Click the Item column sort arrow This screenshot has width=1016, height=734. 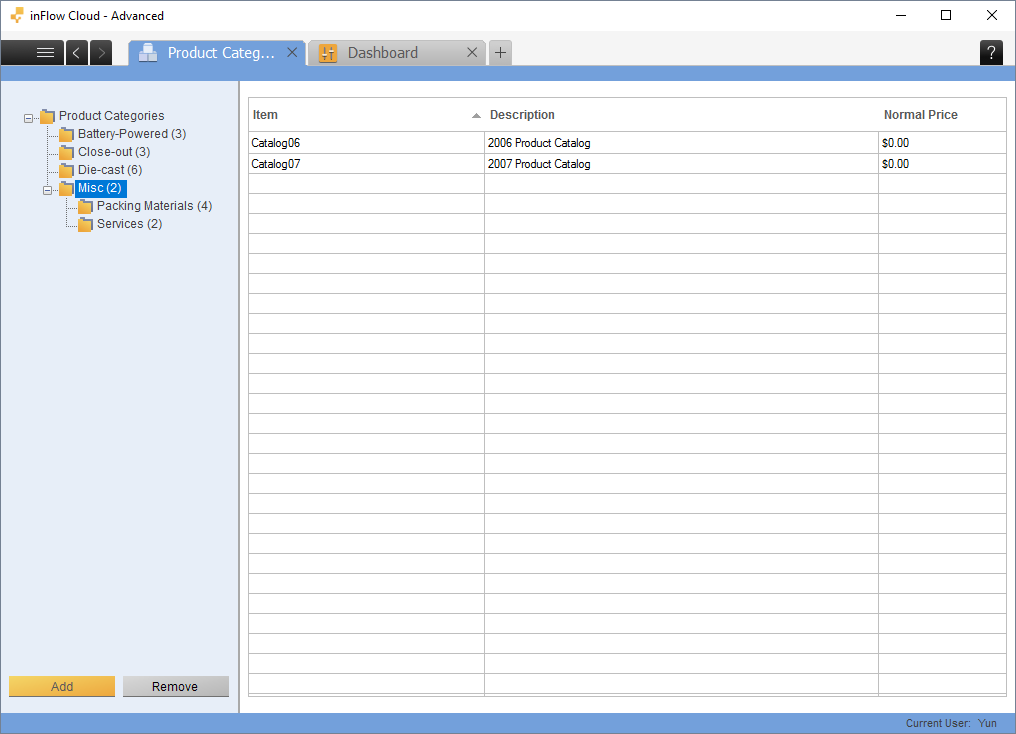(476, 115)
